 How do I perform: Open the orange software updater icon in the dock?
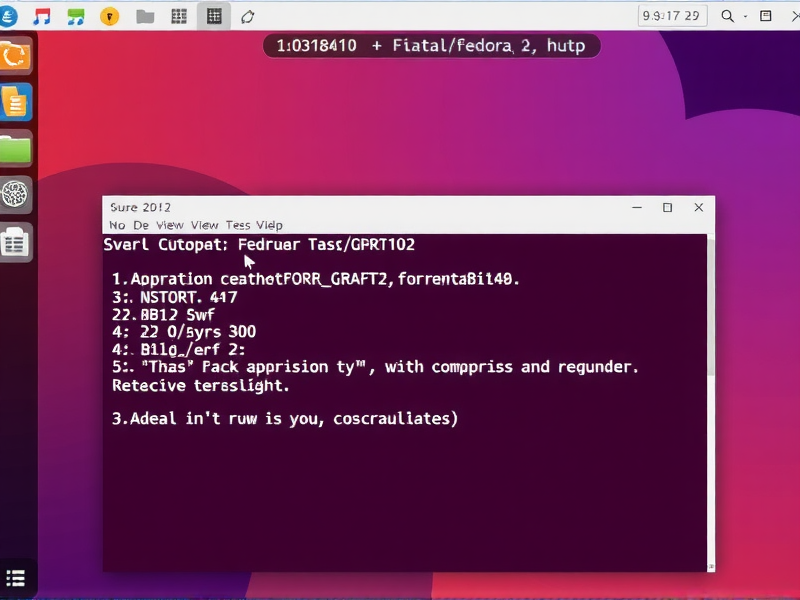(17, 56)
